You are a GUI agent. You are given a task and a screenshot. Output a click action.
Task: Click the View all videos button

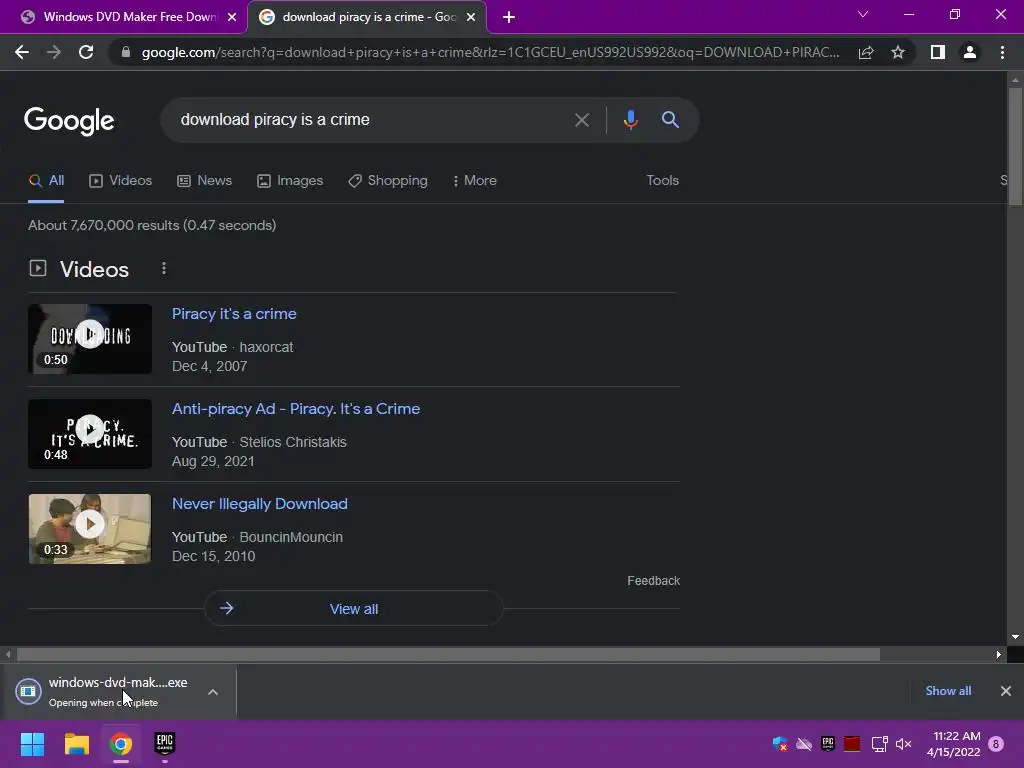[354, 609]
